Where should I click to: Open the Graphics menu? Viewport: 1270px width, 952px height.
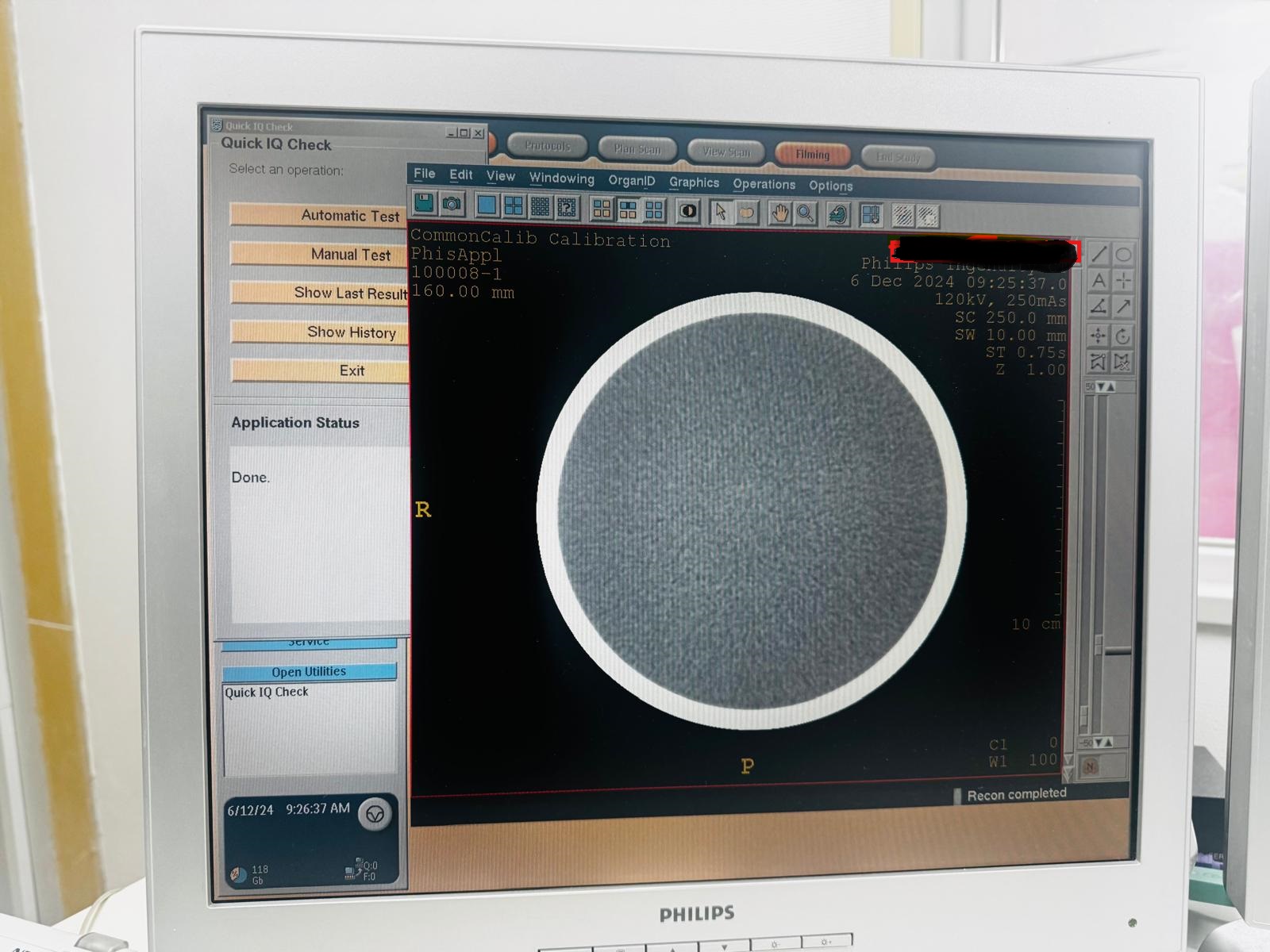[x=694, y=183]
